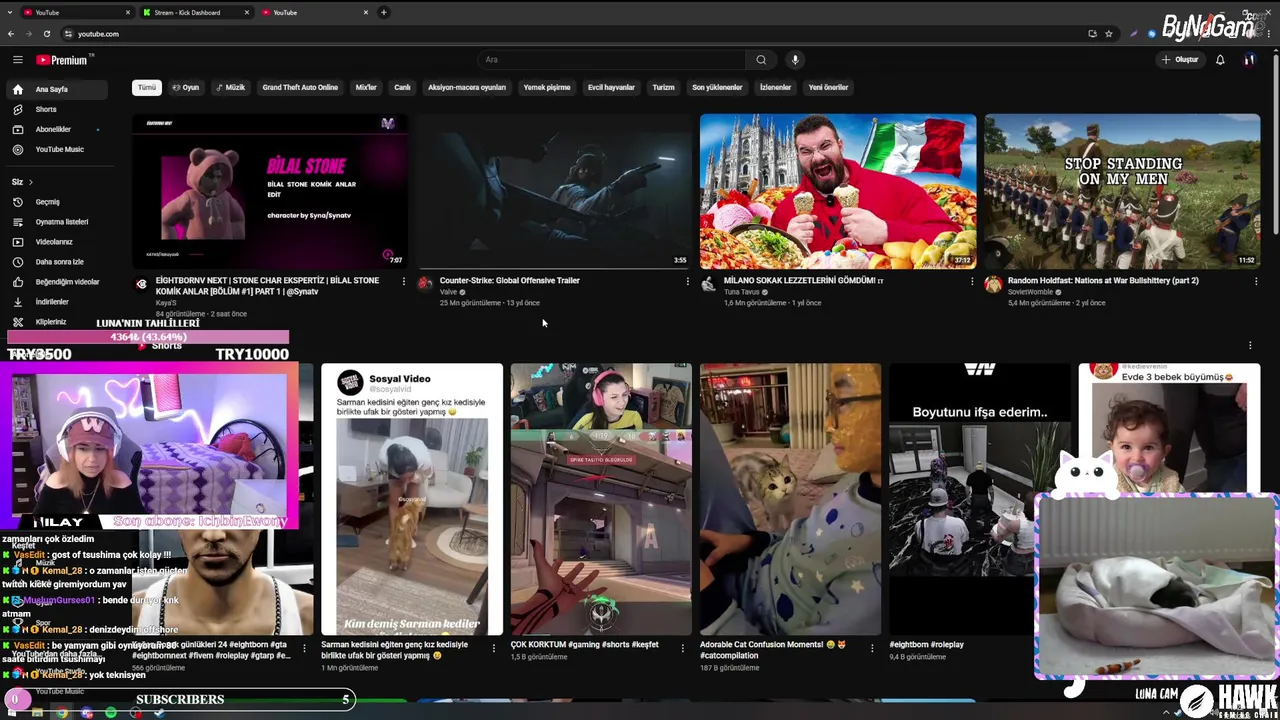Open the notifications bell
The width and height of the screenshot is (1280, 720).
pyautogui.click(x=1220, y=60)
